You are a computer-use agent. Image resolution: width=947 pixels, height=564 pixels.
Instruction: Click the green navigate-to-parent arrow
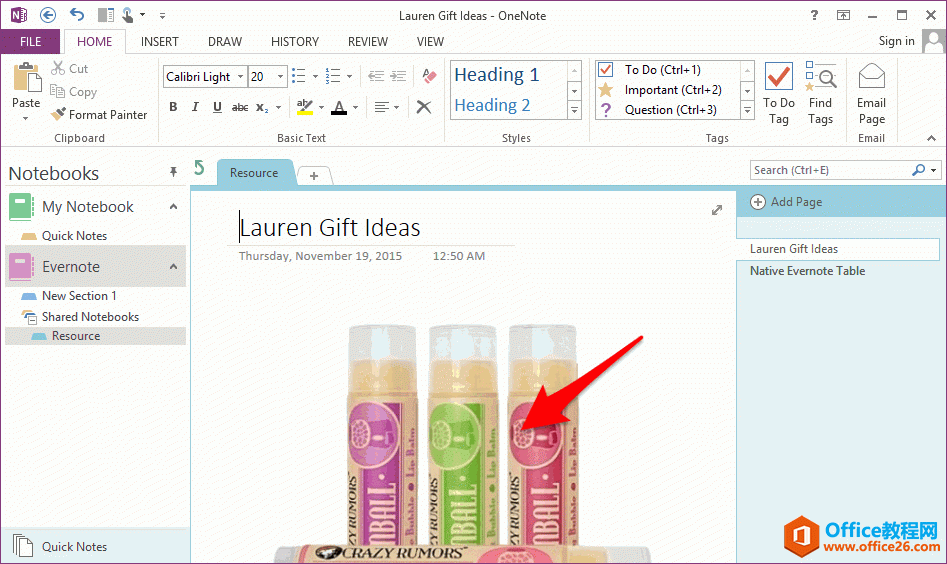click(x=199, y=167)
